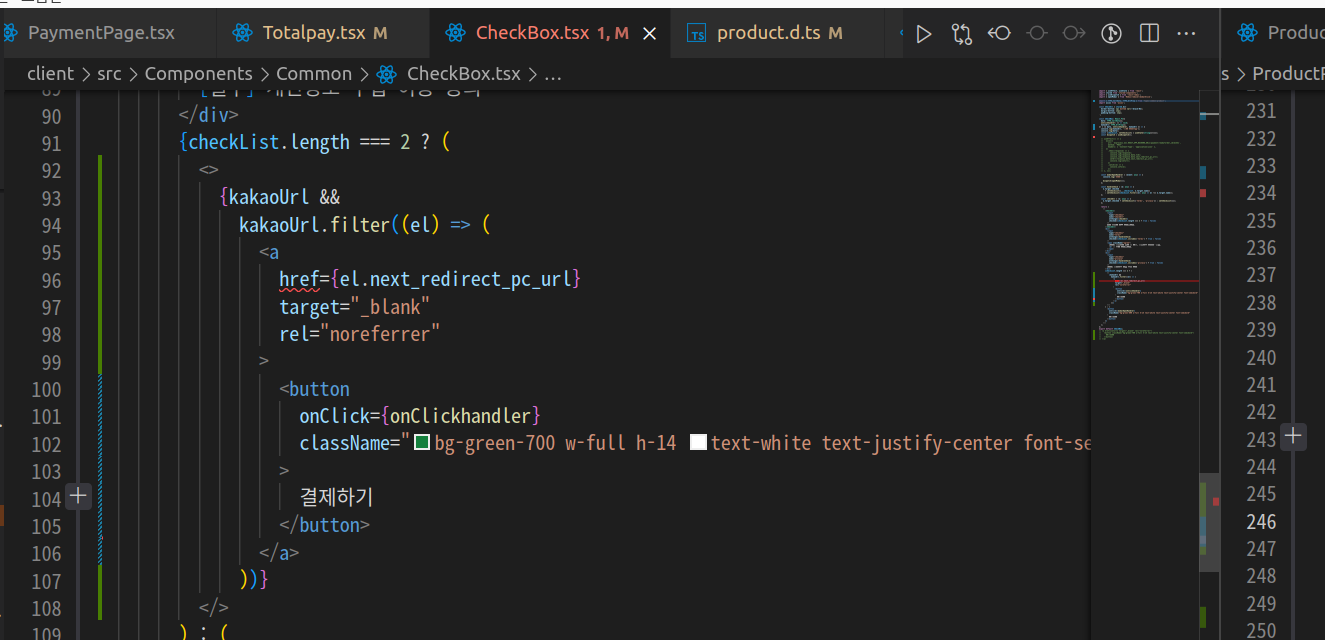Click el.next_redirect_pc_url in line 96

[455, 279]
